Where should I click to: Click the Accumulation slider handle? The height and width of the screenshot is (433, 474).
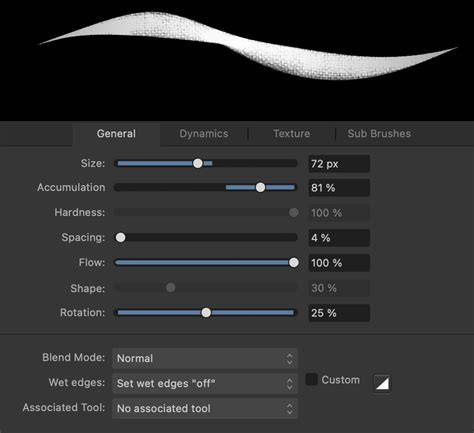260,187
